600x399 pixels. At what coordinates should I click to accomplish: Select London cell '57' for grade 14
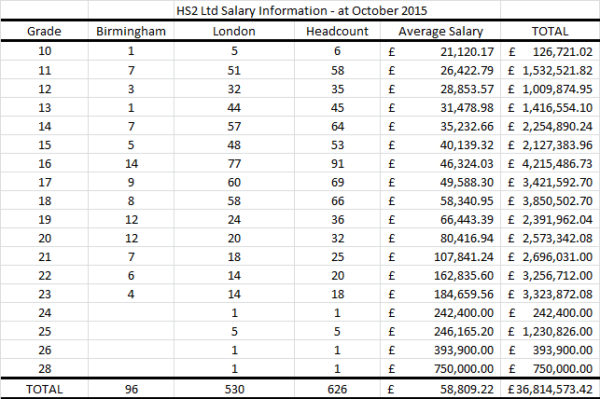234,126
